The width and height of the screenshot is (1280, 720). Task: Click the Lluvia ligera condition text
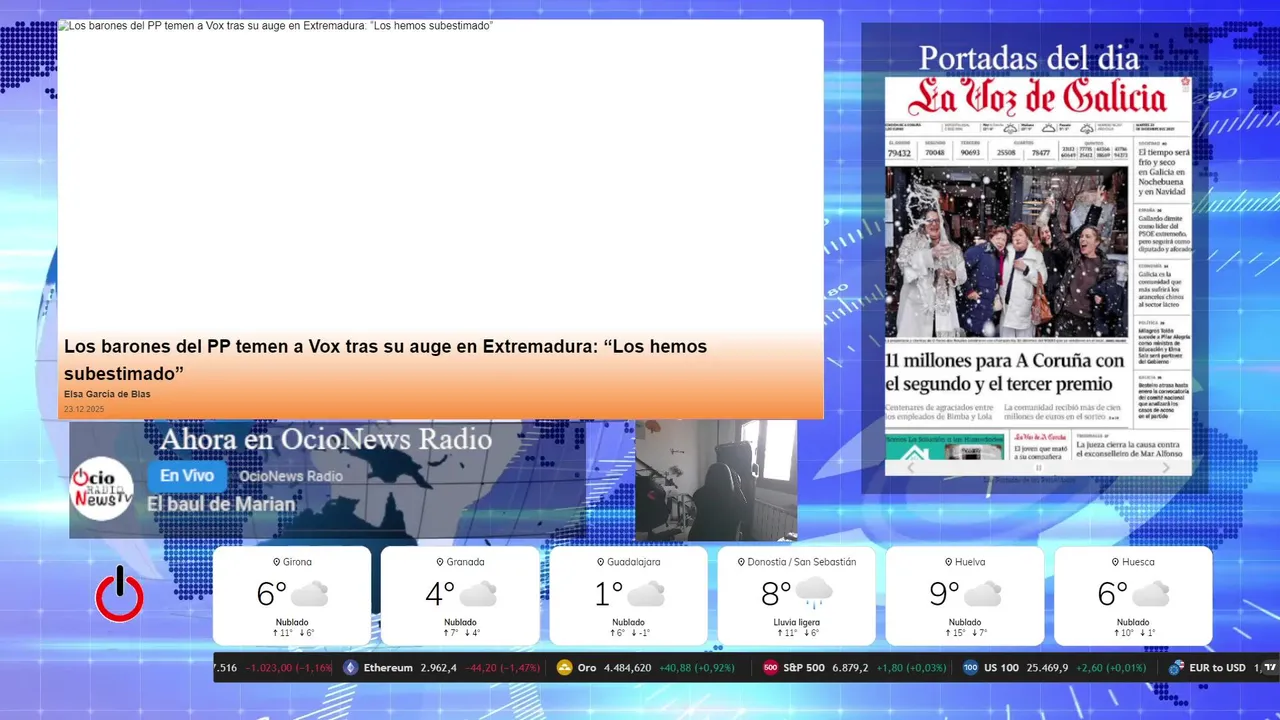pos(797,622)
